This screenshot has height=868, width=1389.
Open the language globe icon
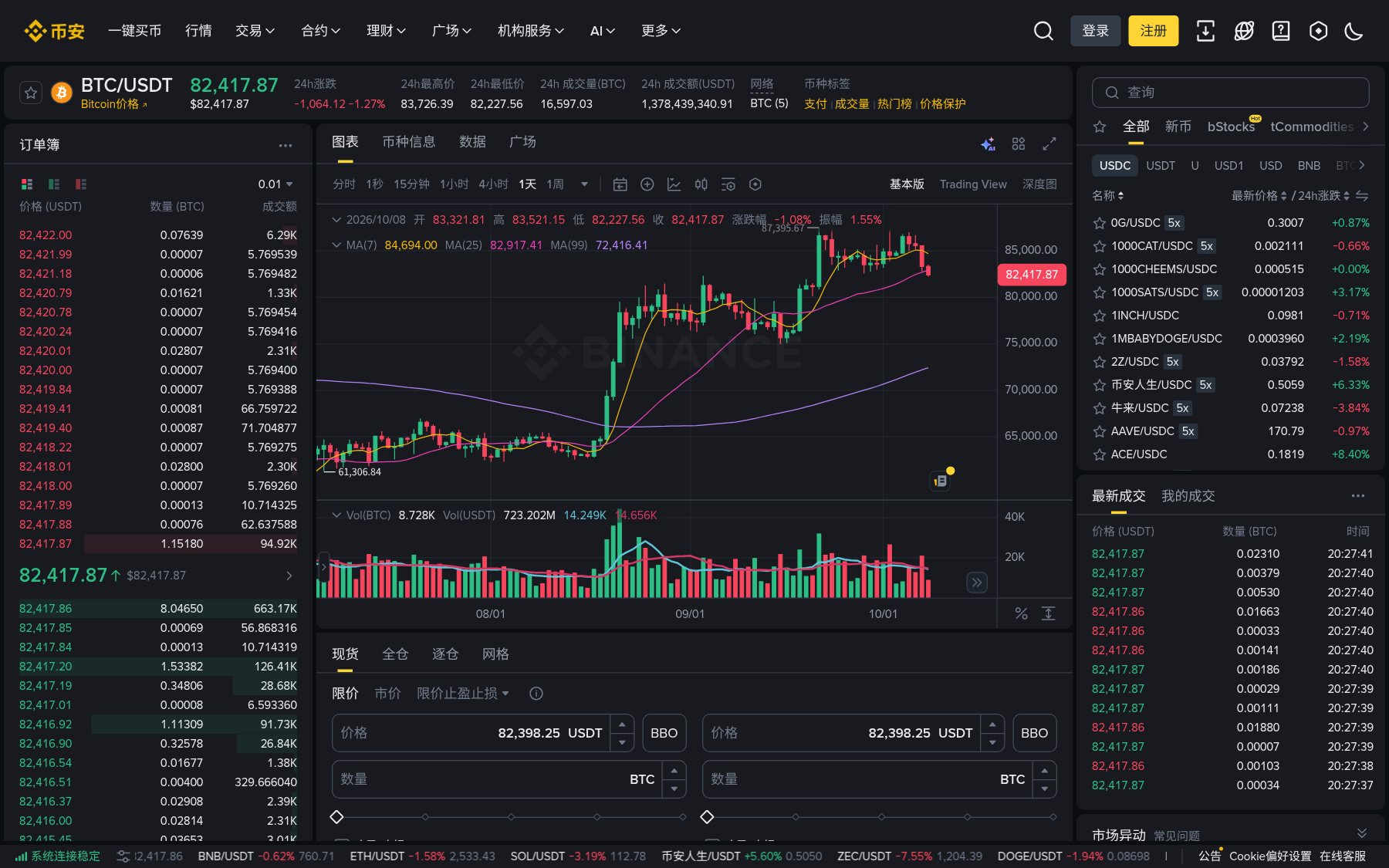coord(1244,31)
